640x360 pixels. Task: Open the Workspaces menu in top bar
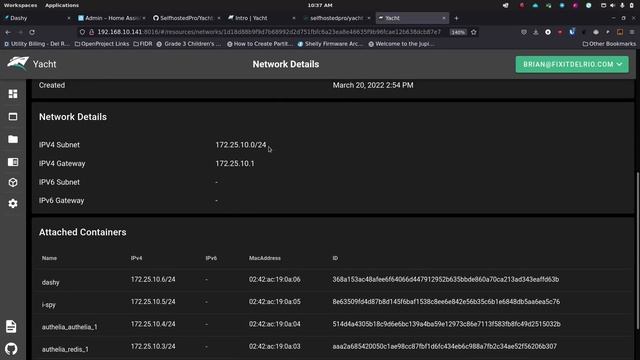click(x=20, y=5)
